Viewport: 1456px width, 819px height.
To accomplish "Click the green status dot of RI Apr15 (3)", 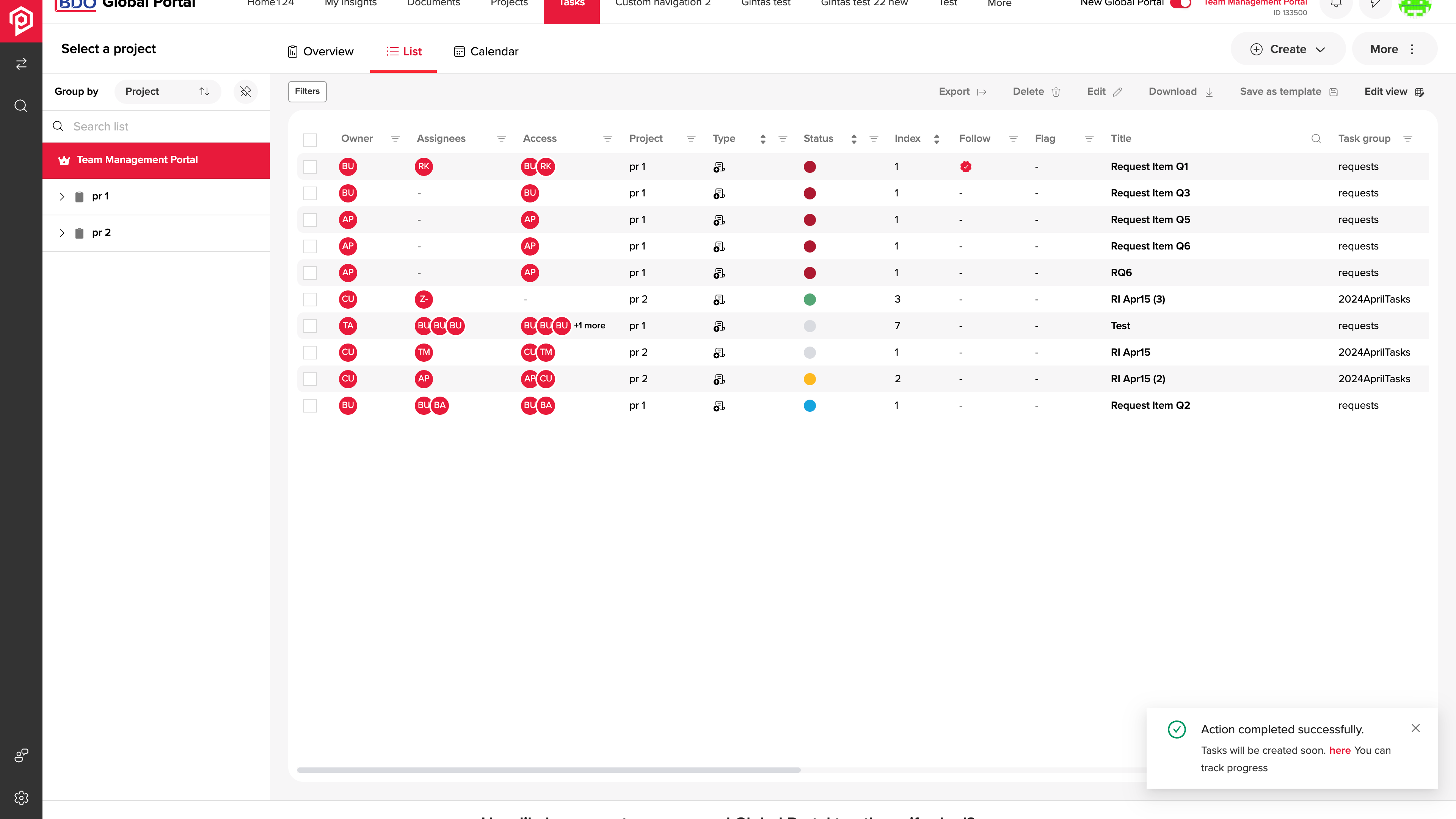I will tap(810, 300).
